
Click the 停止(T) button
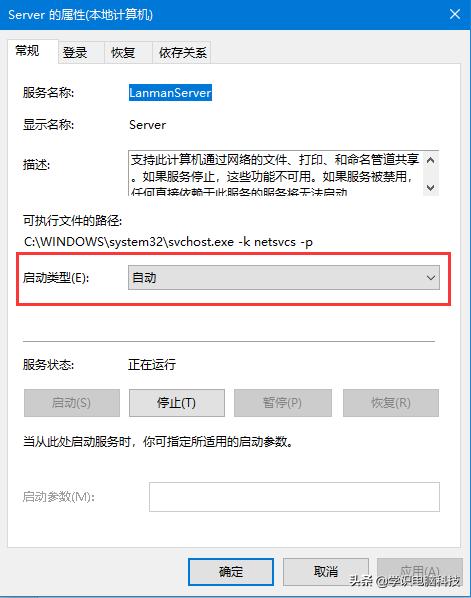[177, 403]
